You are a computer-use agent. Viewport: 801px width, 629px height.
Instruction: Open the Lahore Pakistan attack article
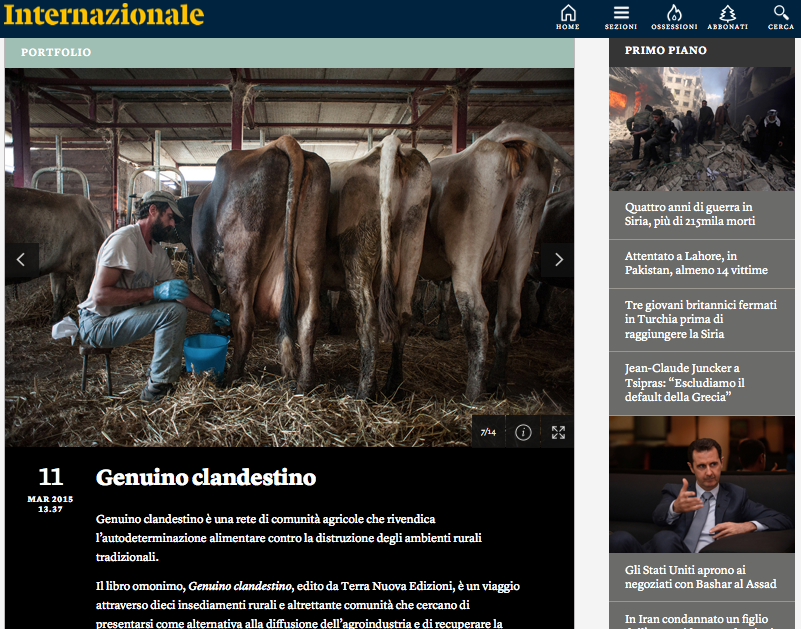coord(696,263)
